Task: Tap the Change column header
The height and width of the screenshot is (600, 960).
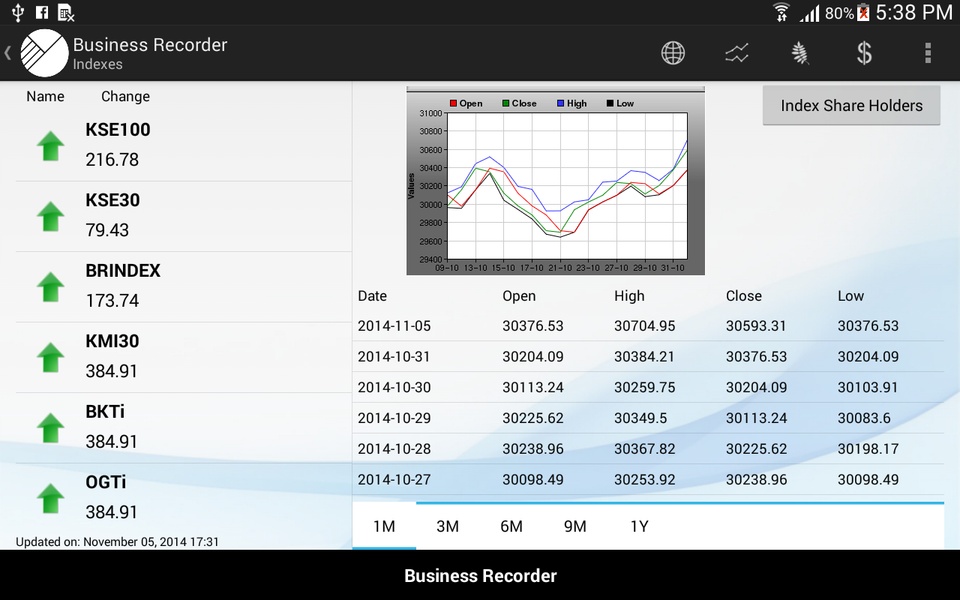Action: 126,96
